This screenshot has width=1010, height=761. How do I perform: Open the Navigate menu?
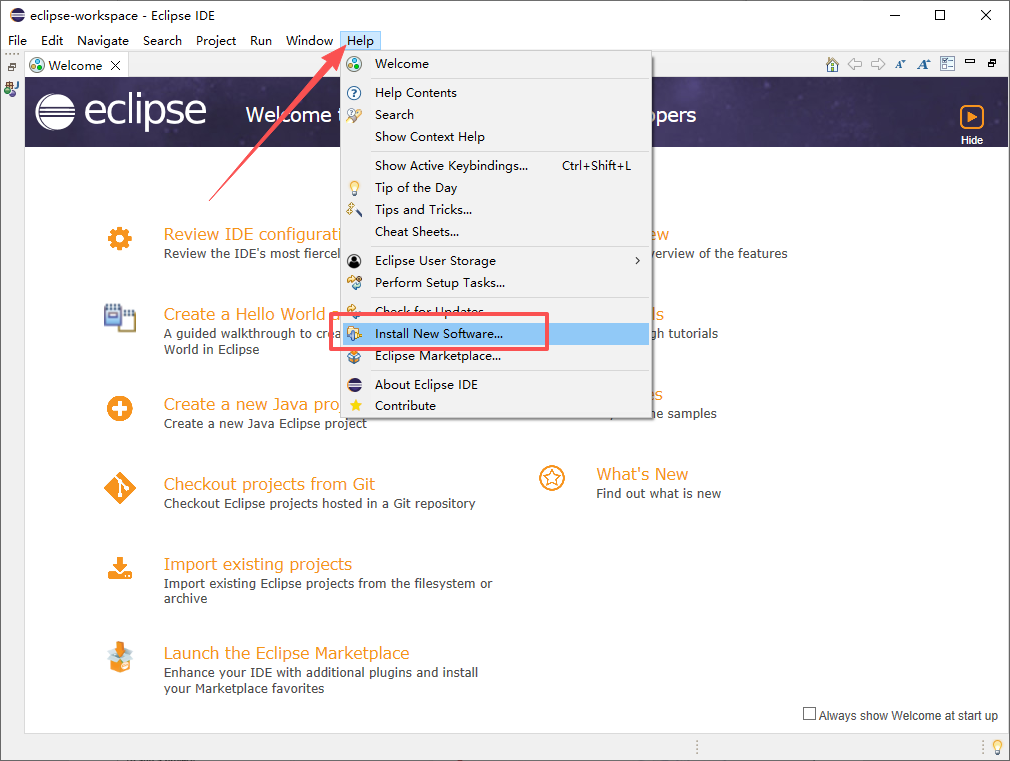[x=103, y=41]
